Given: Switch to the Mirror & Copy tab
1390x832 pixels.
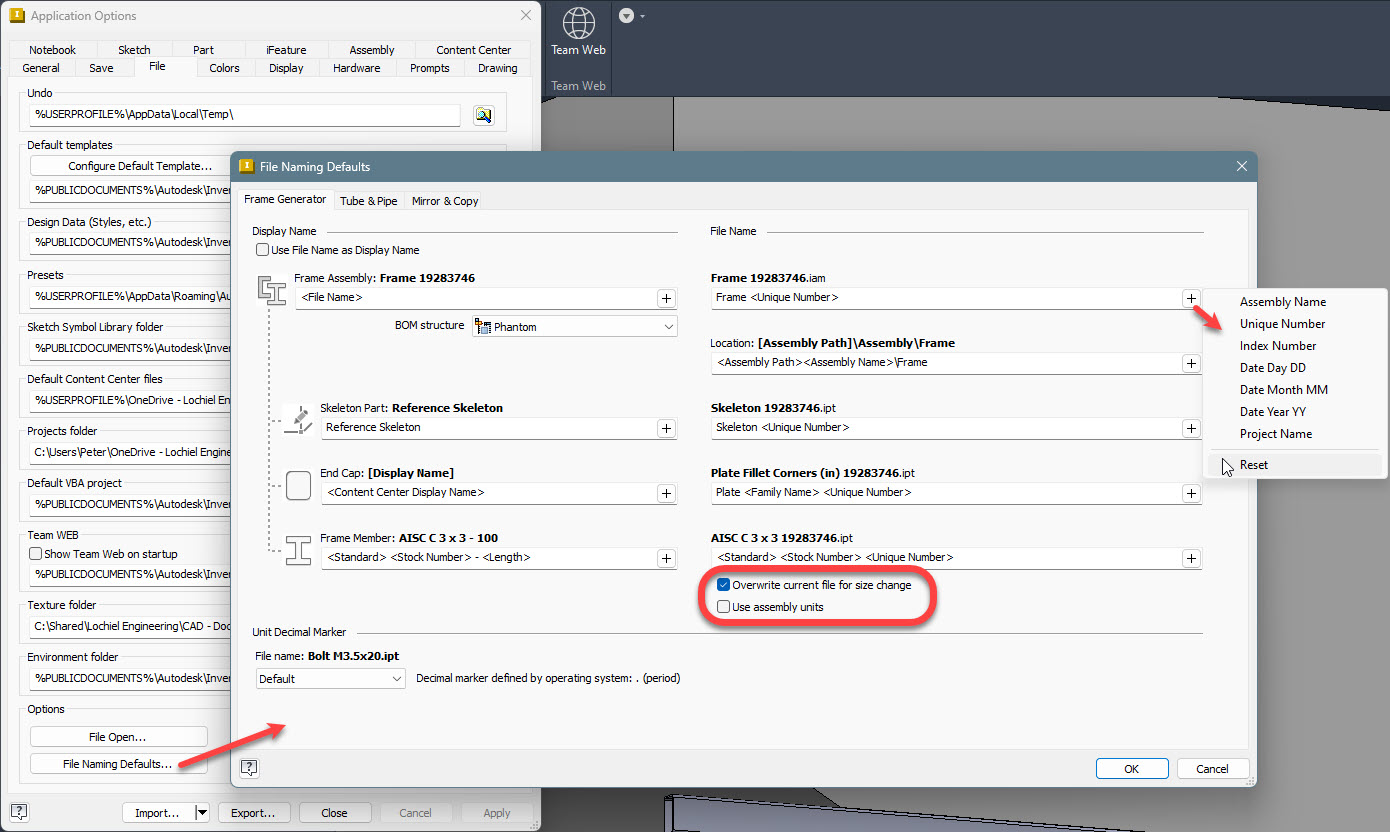Looking at the screenshot, I should pos(445,201).
